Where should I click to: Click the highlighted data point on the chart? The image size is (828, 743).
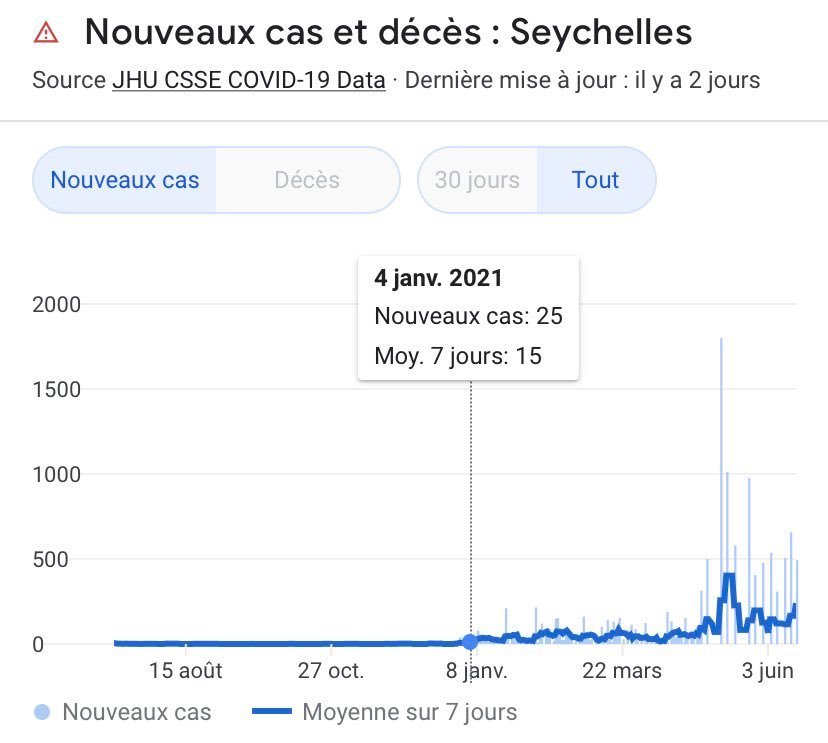click(470, 642)
